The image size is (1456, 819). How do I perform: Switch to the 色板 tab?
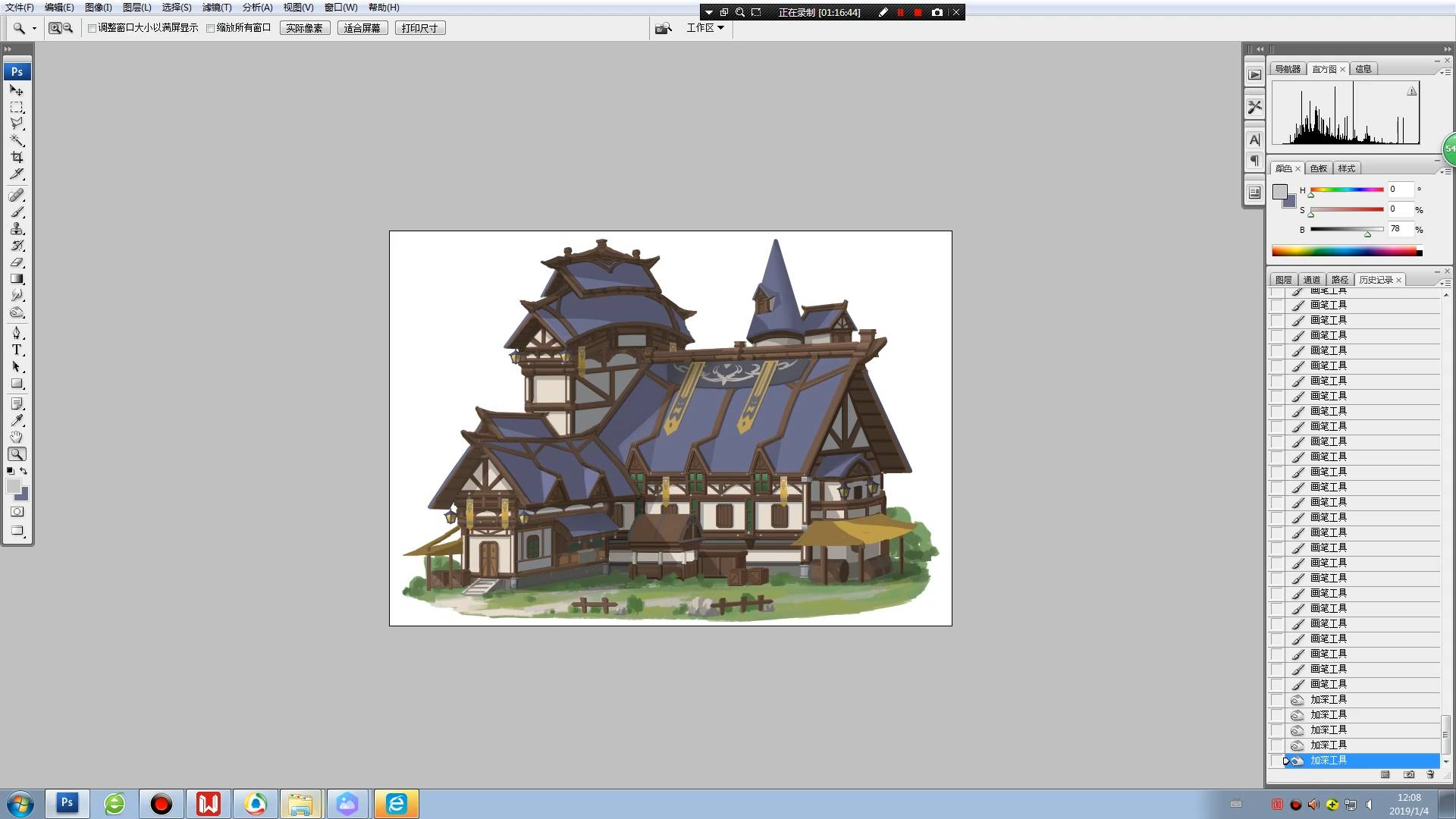1319,168
